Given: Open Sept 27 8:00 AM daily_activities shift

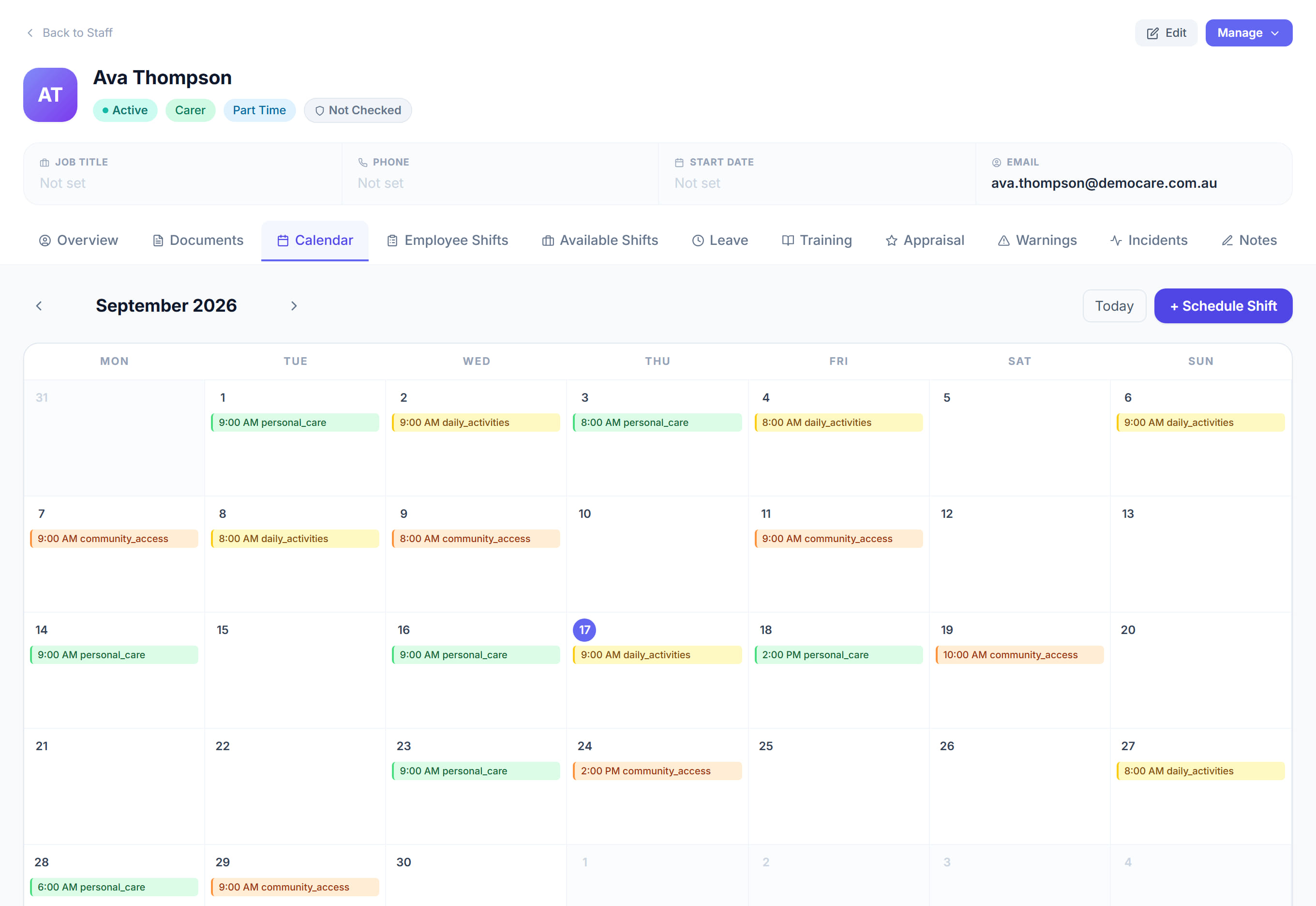Looking at the screenshot, I should (x=1200, y=771).
